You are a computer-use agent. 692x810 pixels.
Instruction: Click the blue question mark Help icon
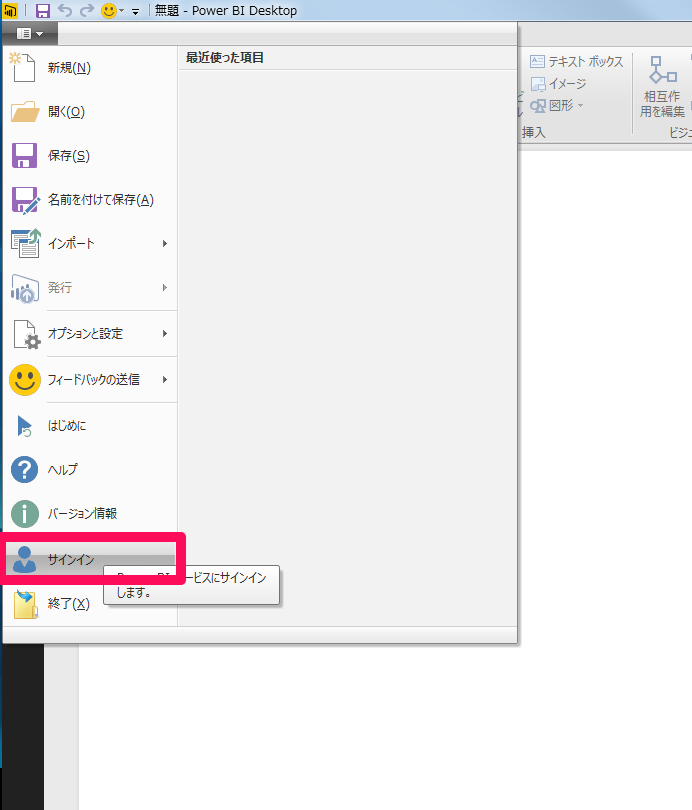(24, 470)
